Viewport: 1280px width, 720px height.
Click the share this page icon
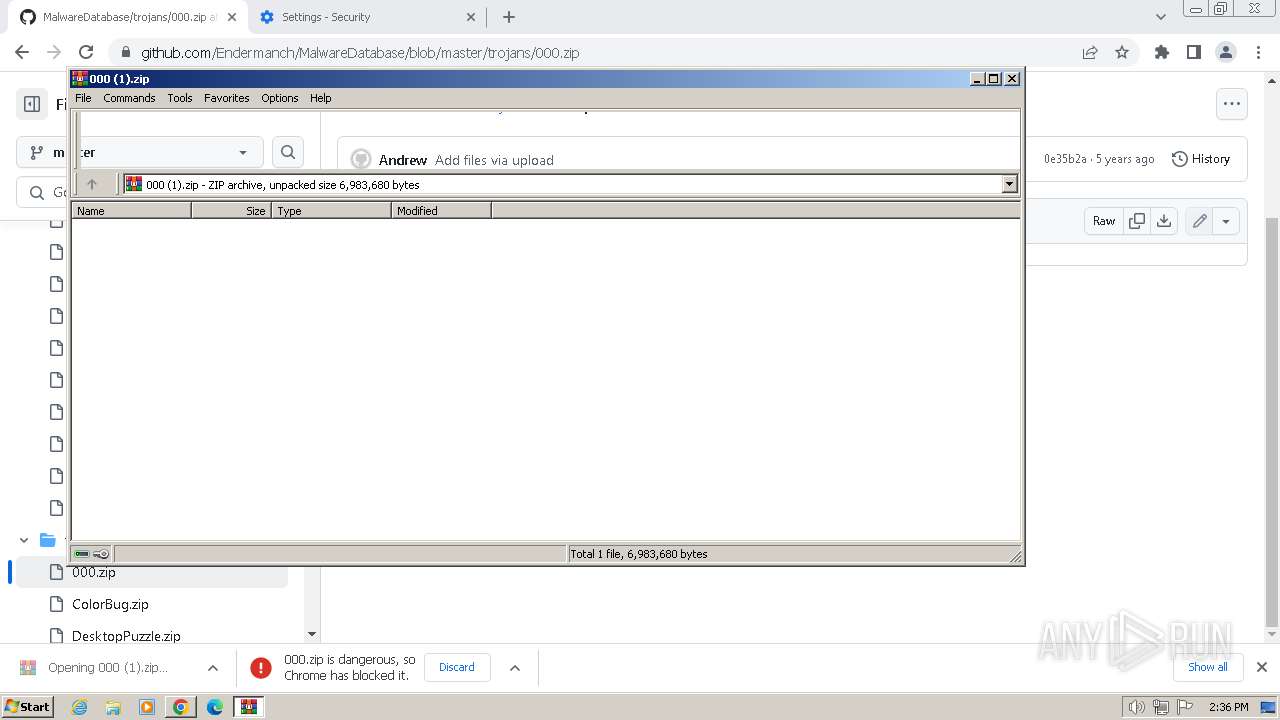[1090, 53]
